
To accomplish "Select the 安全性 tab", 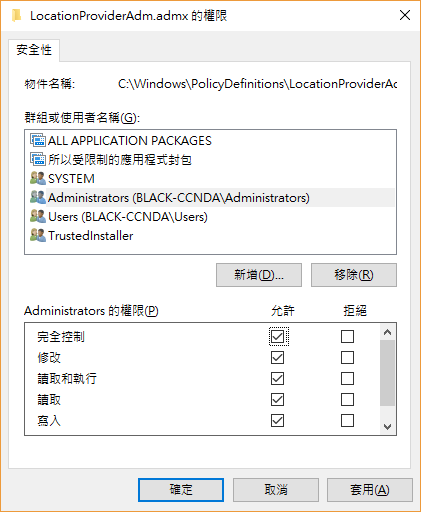I will [x=34, y=50].
